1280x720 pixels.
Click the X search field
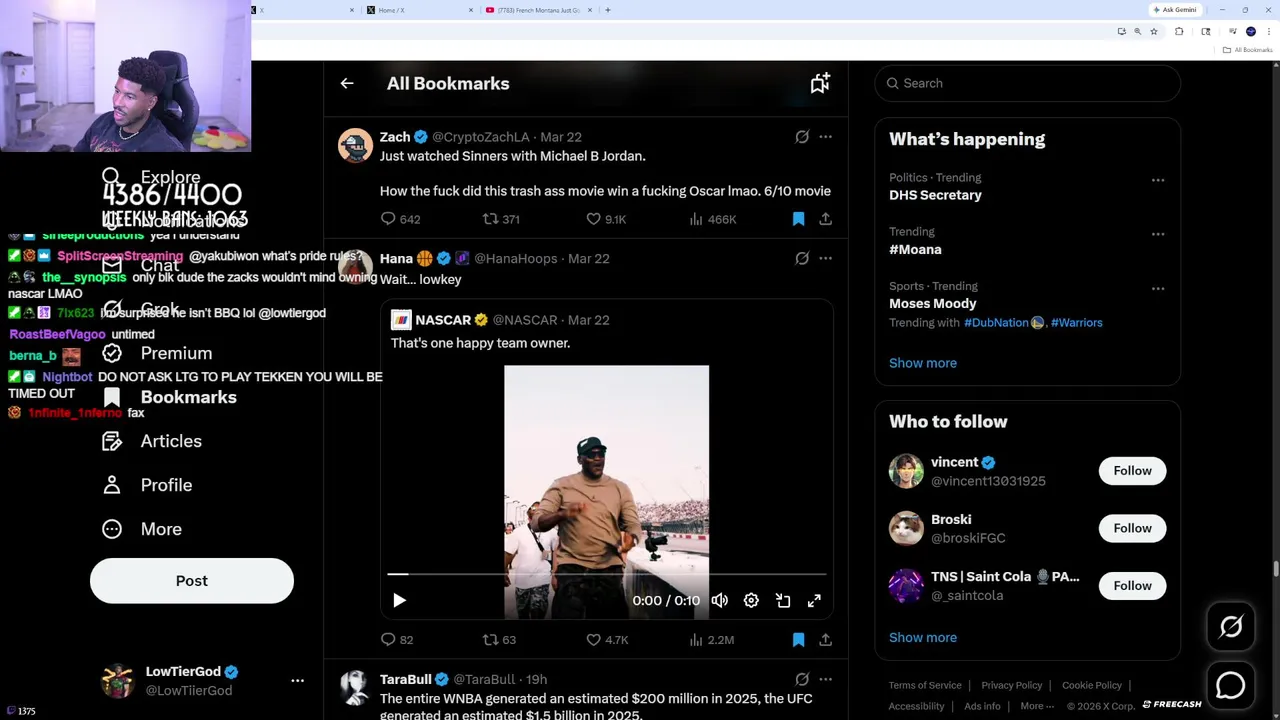tap(1027, 83)
